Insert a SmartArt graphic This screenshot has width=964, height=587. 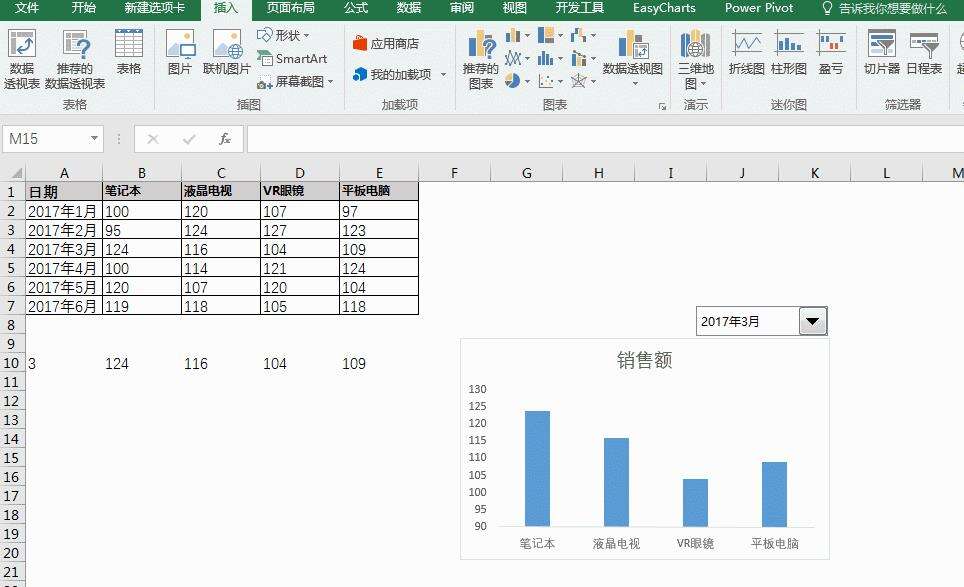coord(292,58)
